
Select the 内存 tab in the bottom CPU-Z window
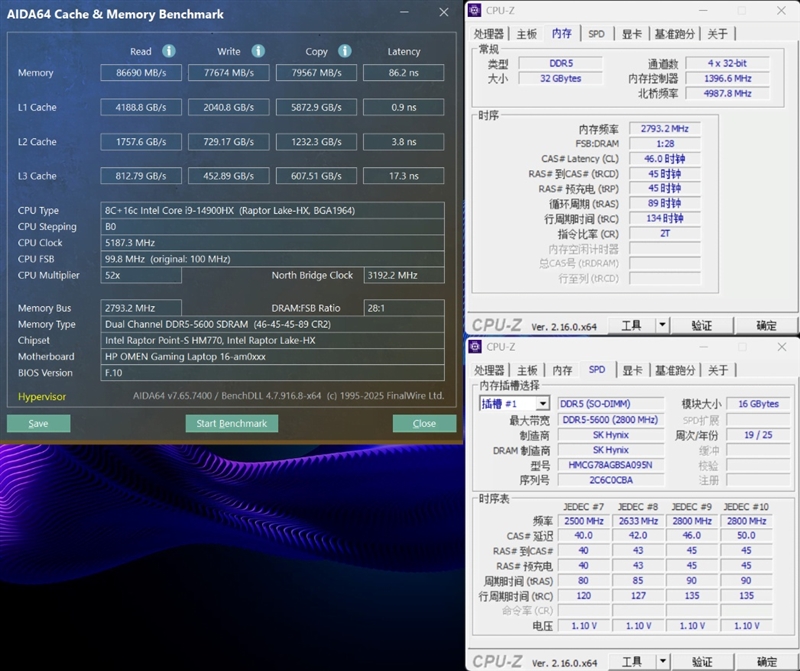point(561,371)
